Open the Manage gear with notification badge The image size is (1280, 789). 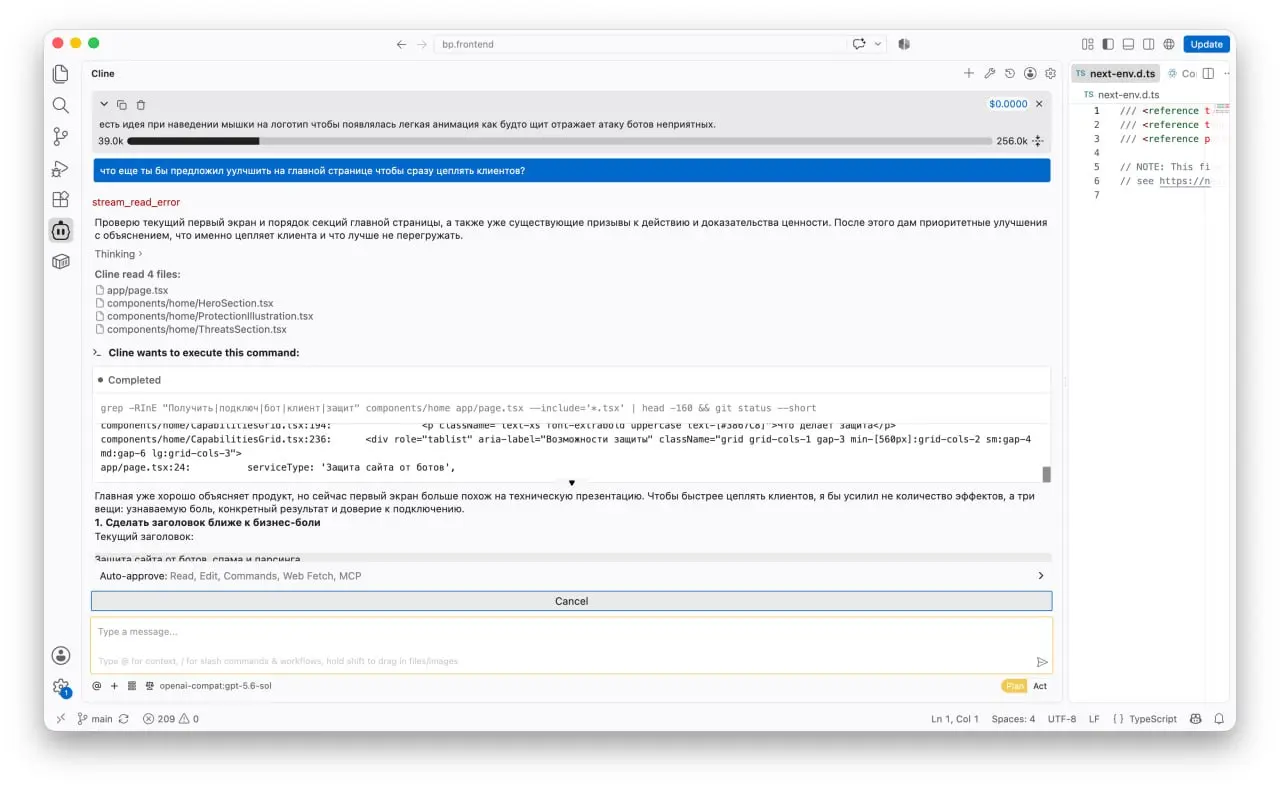tap(61, 688)
